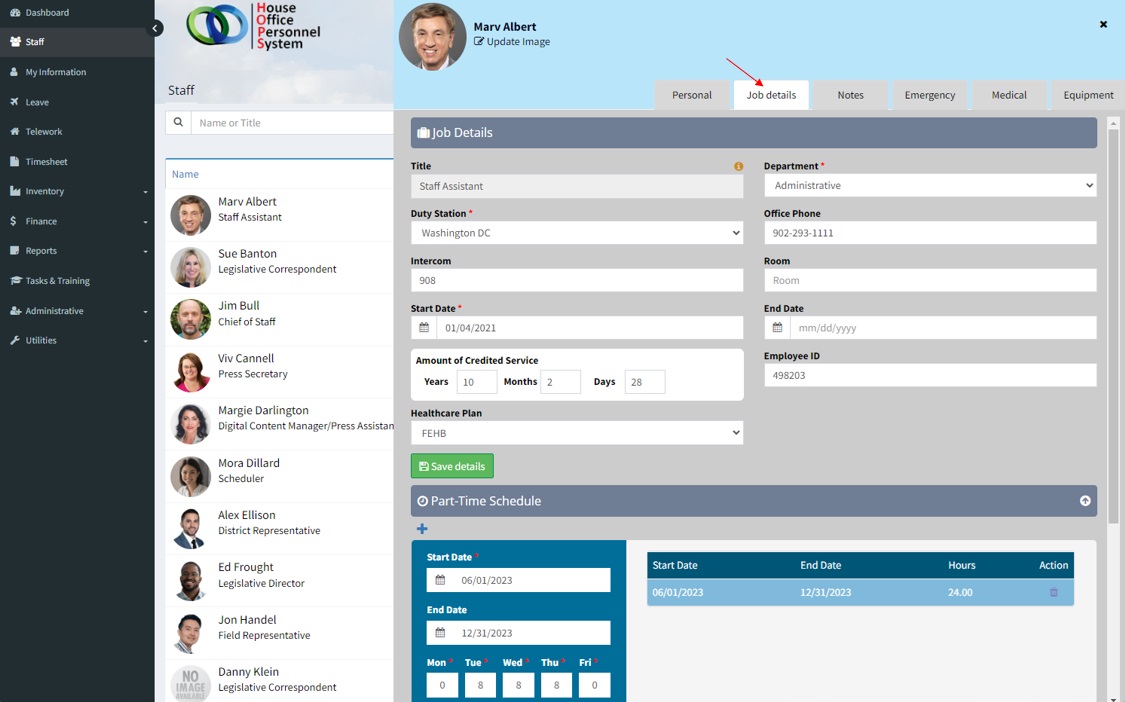Expand the Healthcare Plan dropdown
The image size is (1125, 702).
coord(576,433)
